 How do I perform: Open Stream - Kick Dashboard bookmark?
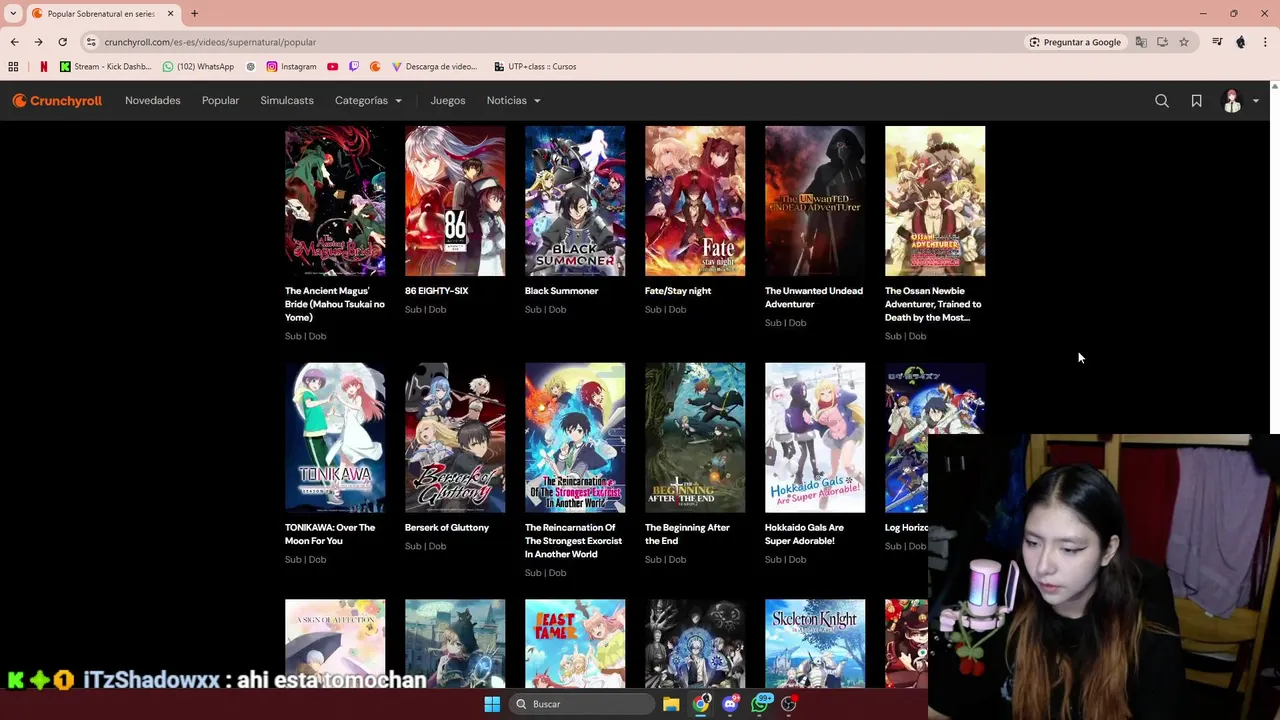point(105,67)
